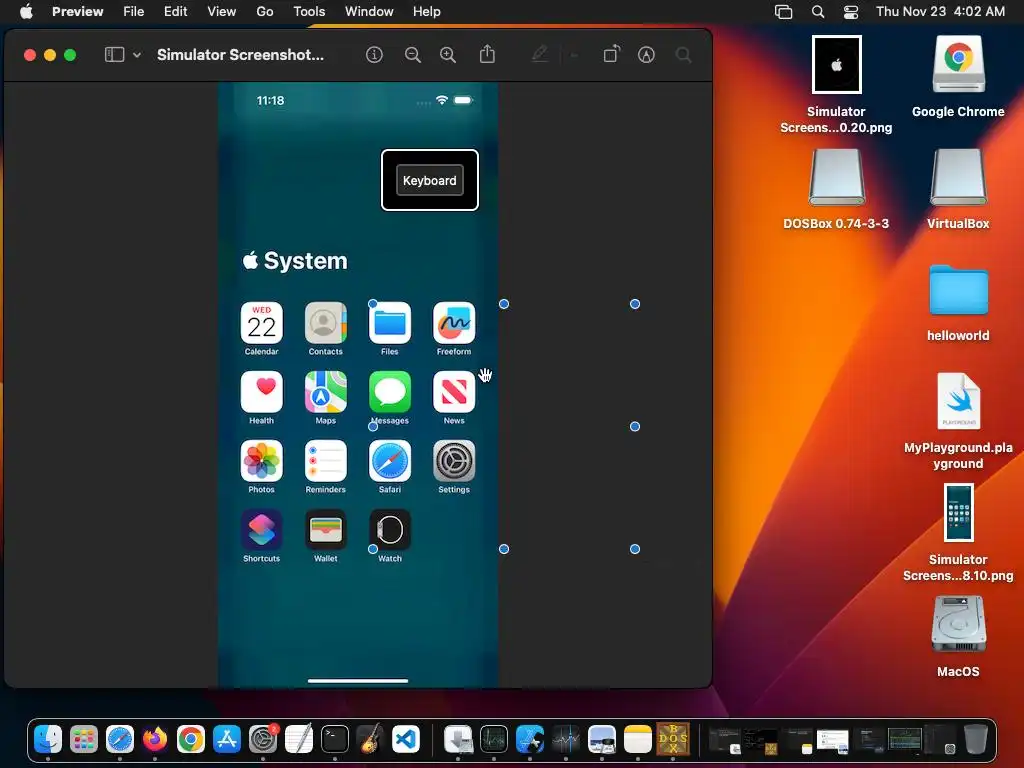Select the MacOS hard drive icon

click(958, 624)
